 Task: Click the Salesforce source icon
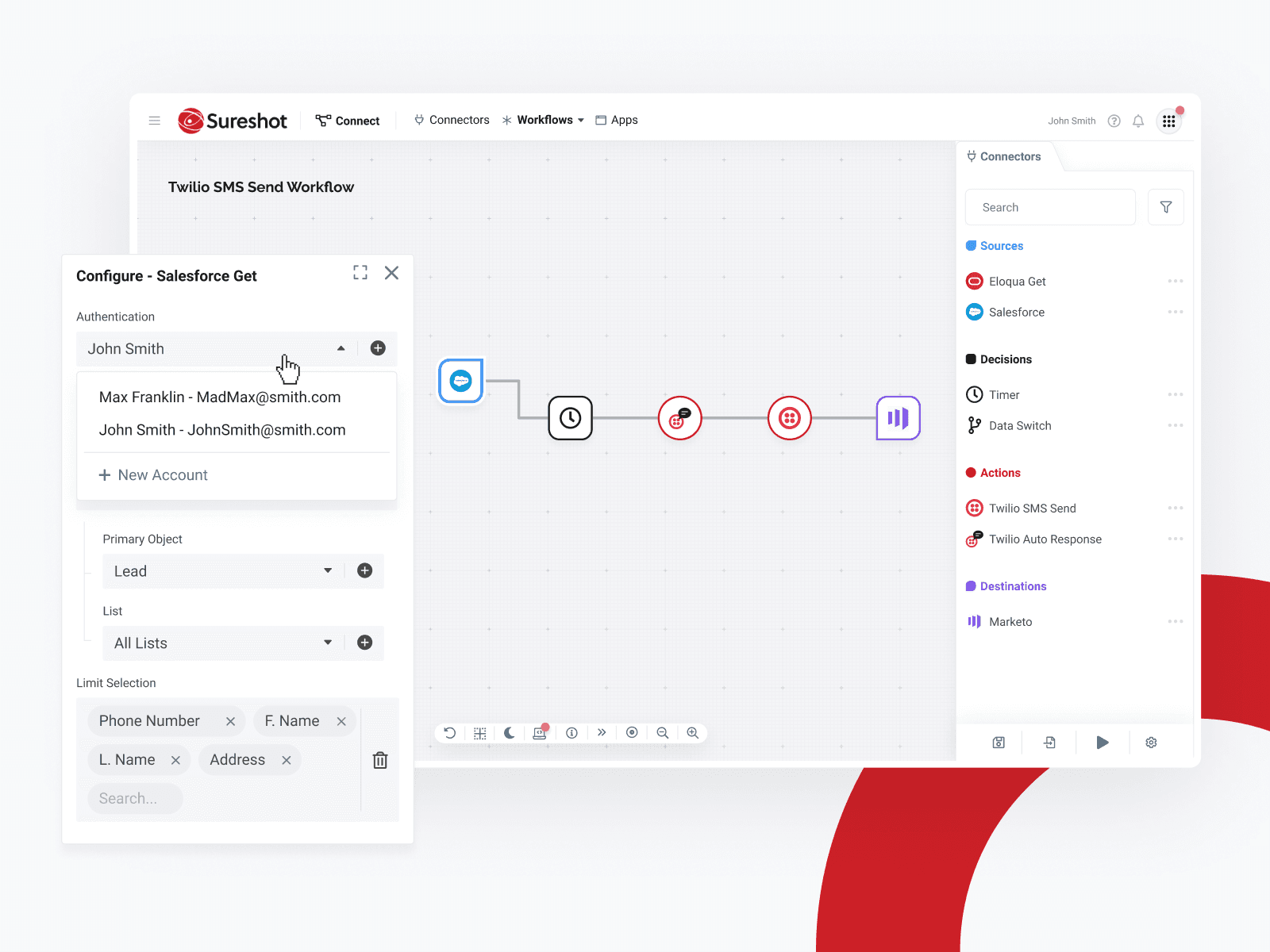pos(975,312)
